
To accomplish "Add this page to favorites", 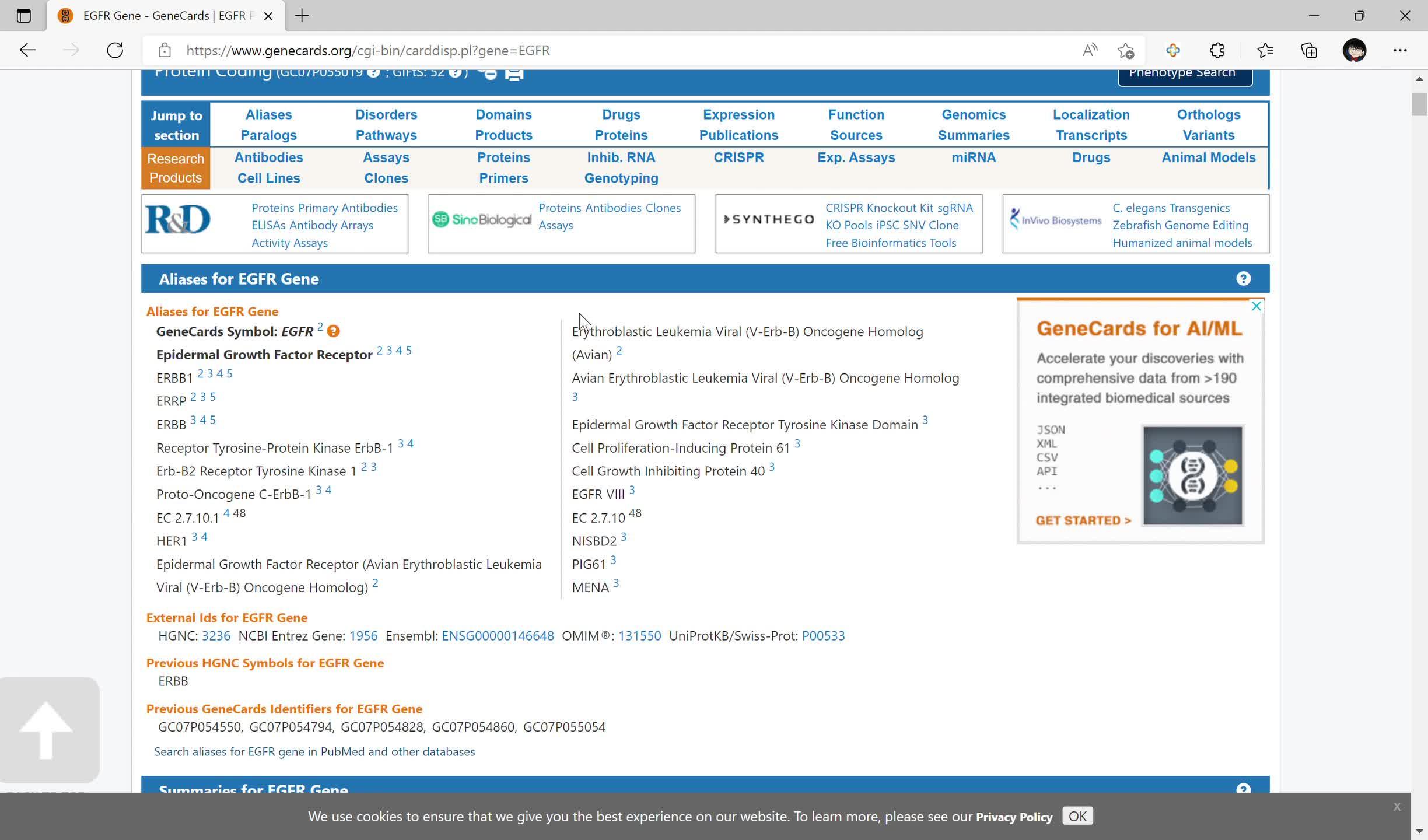I will (1126, 50).
